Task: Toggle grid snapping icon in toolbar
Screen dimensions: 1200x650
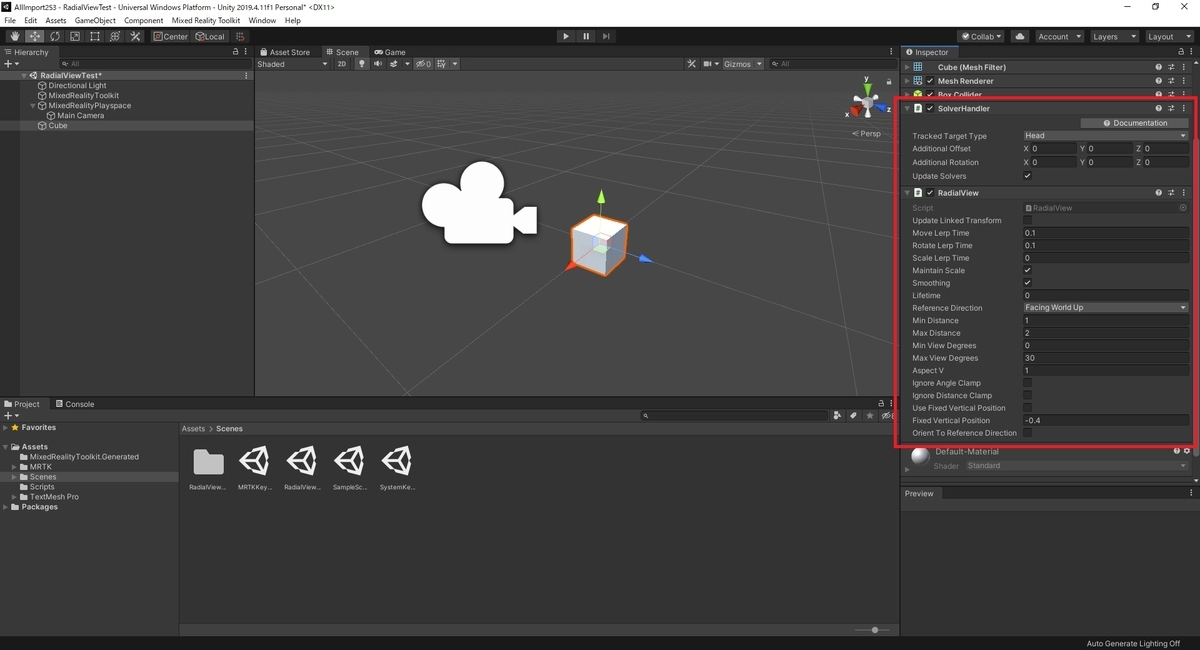Action: tap(240, 36)
